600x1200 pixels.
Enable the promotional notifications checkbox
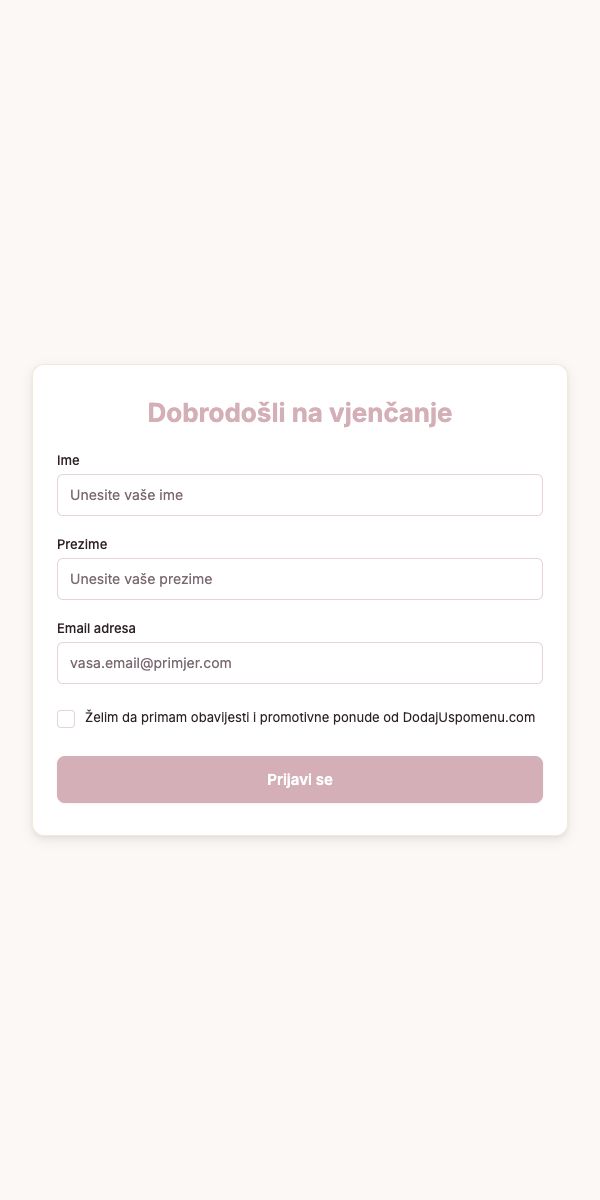[66, 719]
